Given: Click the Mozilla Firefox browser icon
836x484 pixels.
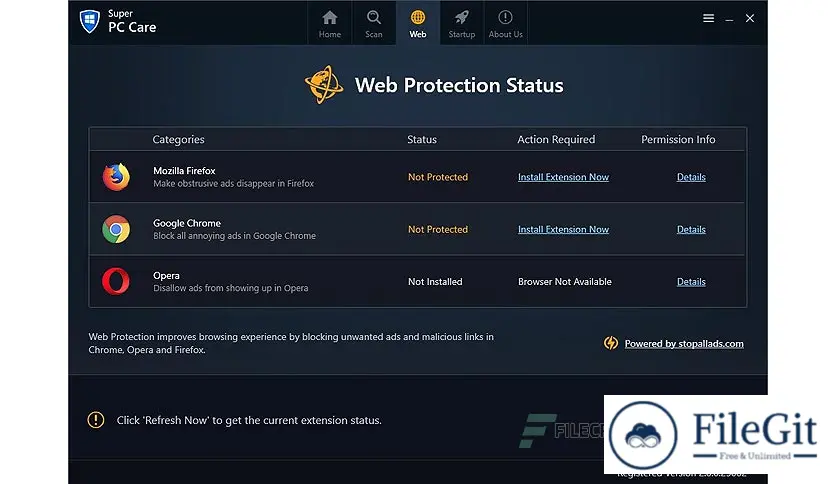Looking at the screenshot, I should tap(116, 176).
